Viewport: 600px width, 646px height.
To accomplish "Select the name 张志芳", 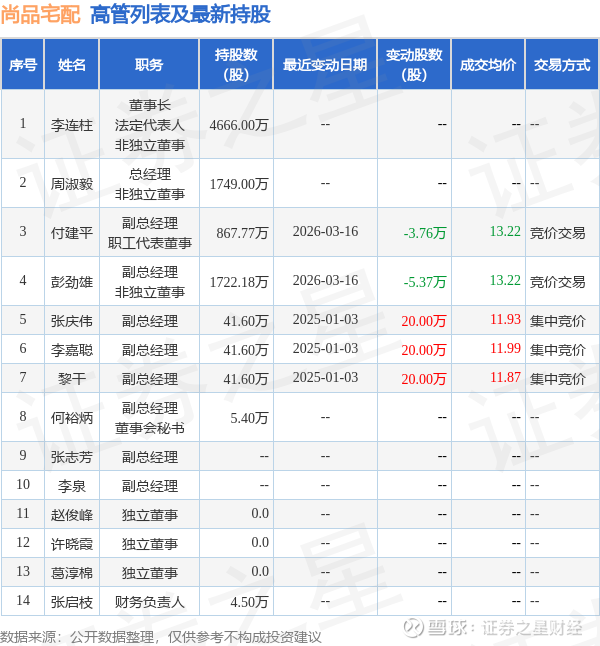I will coord(72,456).
